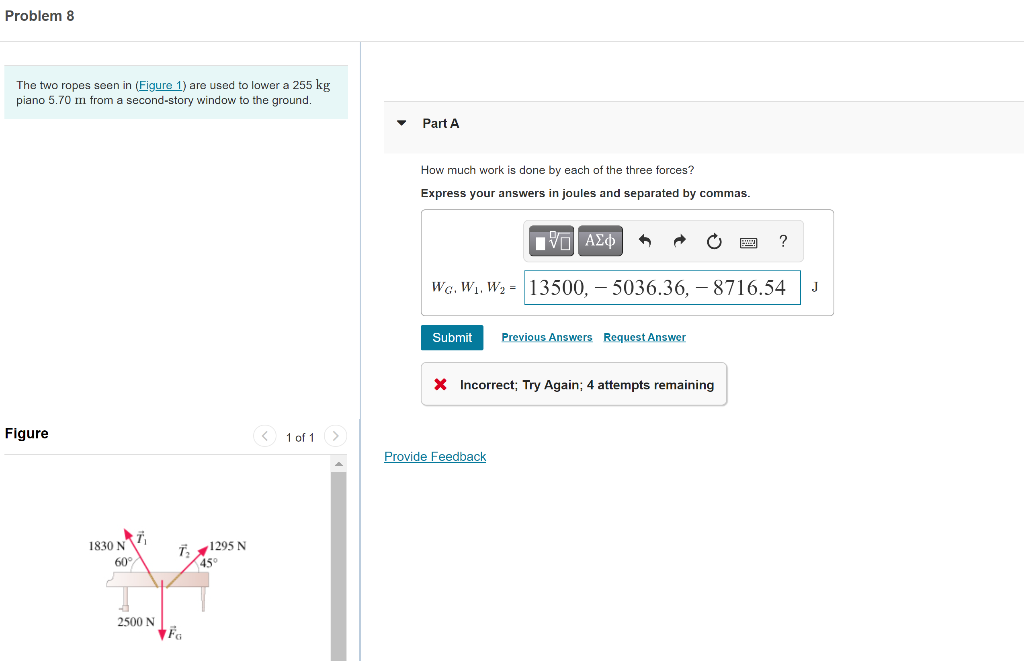
Task: Click the undo arrow icon
Action: click(645, 241)
